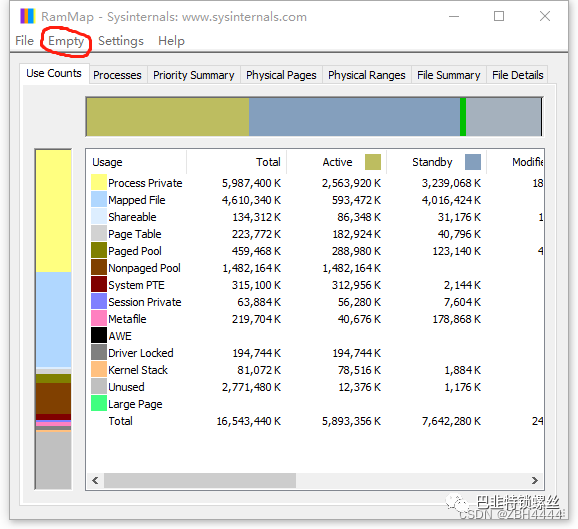578x529 pixels.
Task: Select the Mapped File row label
Action: (137, 200)
